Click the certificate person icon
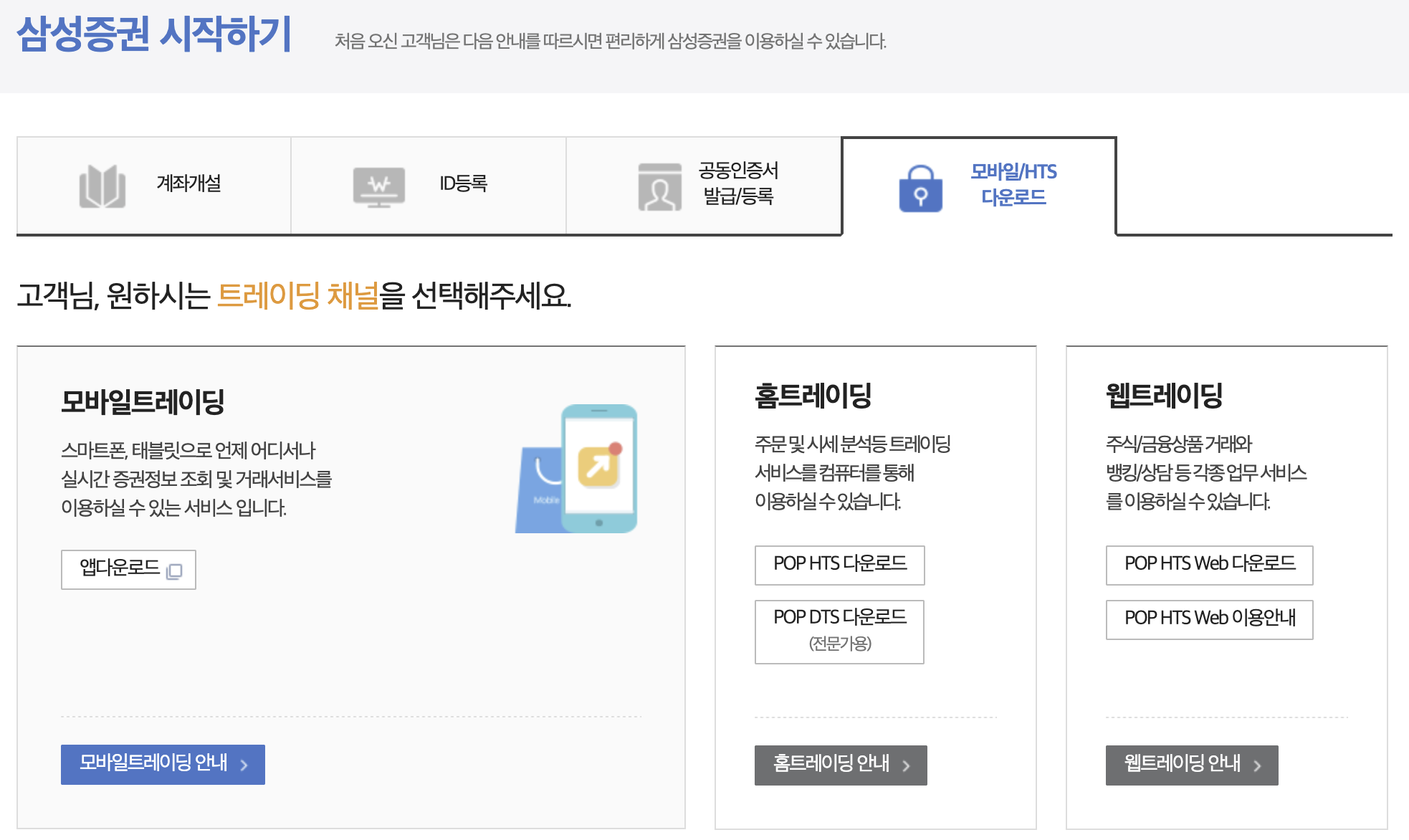 tap(659, 187)
